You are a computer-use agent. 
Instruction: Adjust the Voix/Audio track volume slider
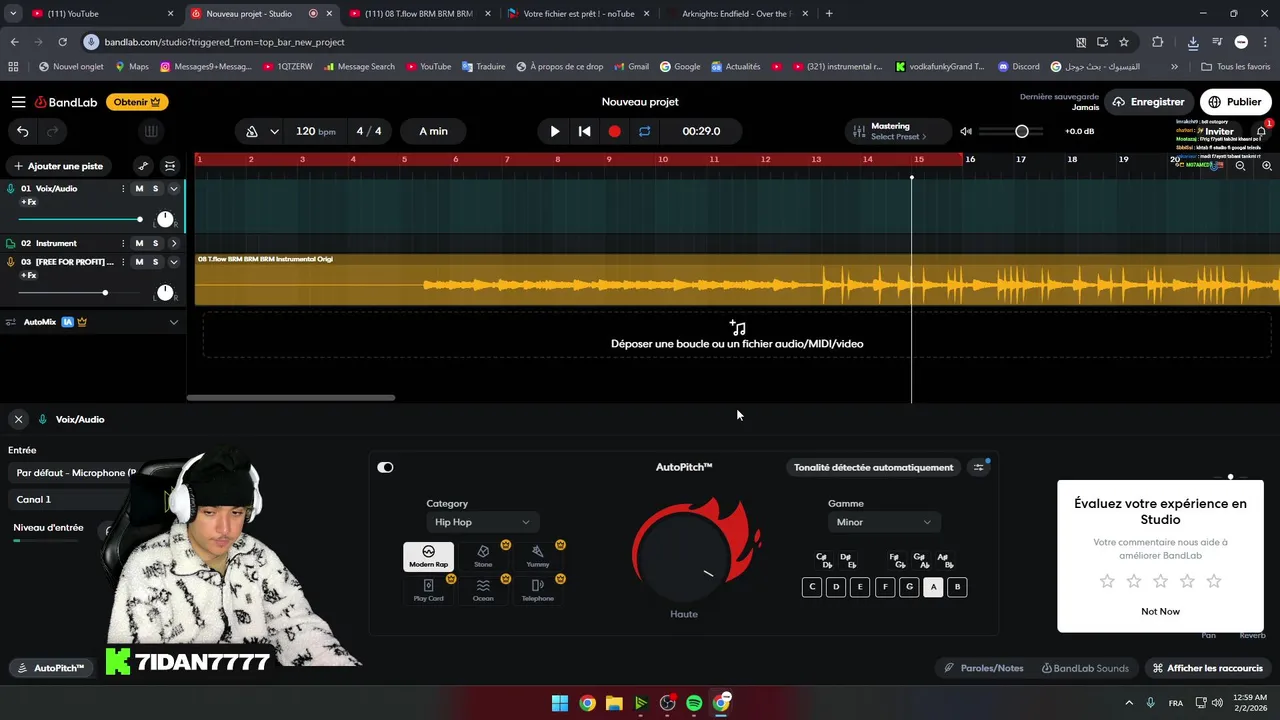click(x=81, y=219)
